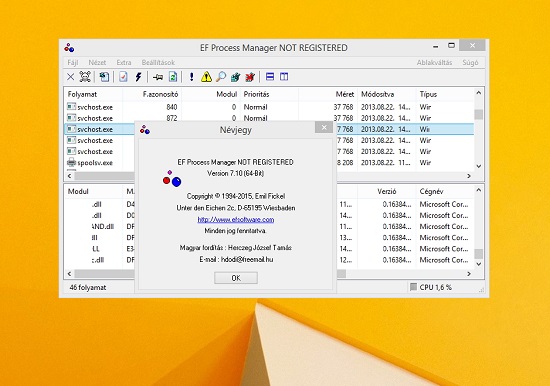Click the document with red checkmark icon
Image resolution: width=550 pixels, height=386 pixels.
point(123,76)
